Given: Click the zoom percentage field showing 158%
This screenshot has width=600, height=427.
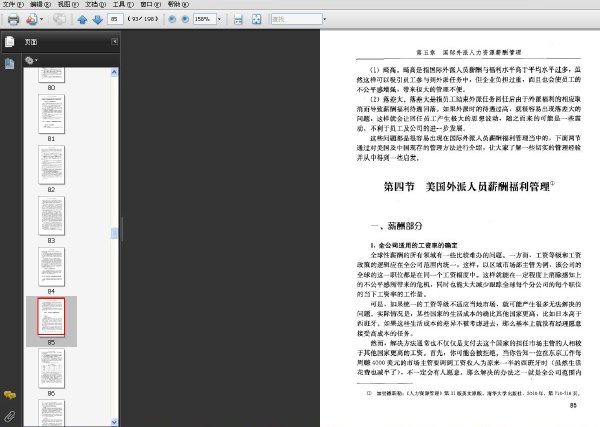Looking at the screenshot, I should [x=204, y=19].
